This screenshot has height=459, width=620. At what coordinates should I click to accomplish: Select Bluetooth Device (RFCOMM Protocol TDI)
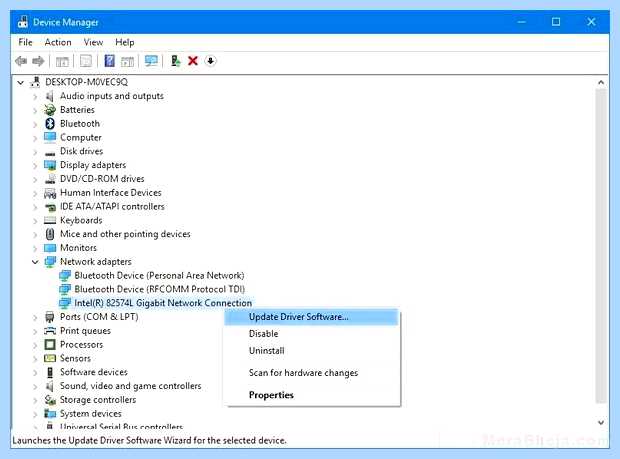[x=159, y=289]
